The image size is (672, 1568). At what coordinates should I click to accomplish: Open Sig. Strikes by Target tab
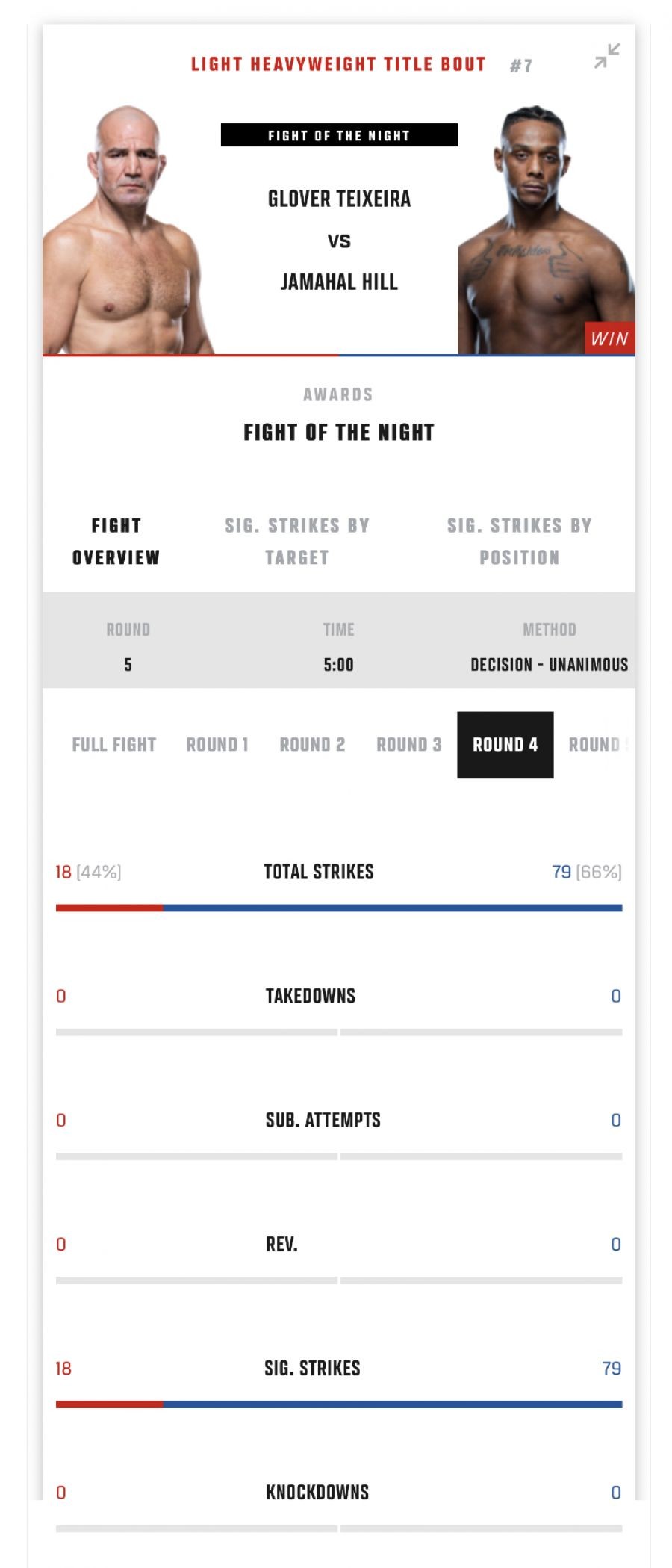pyautogui.click(x=297, y=542)
